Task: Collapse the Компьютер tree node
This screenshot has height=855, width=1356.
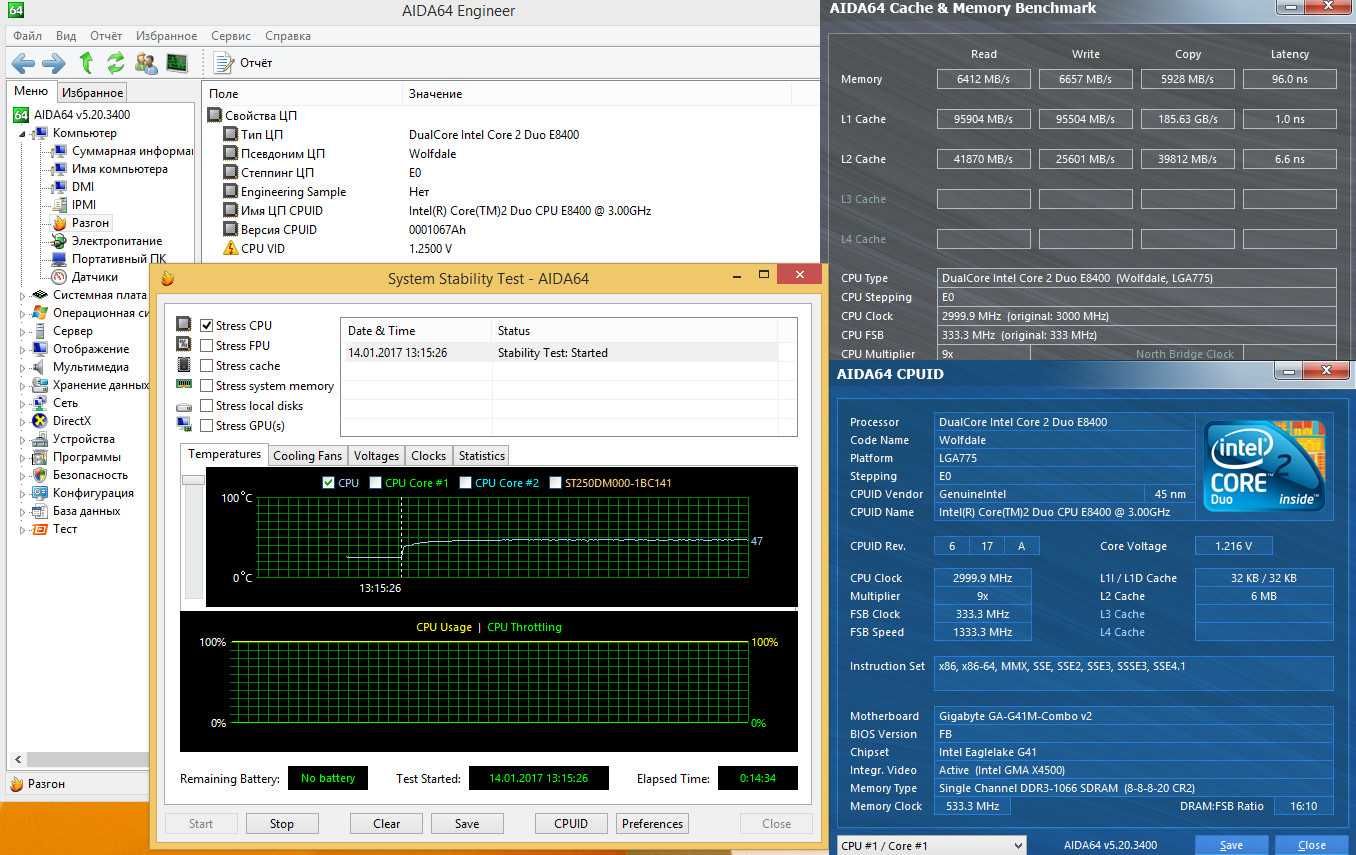Action: coord(24,133)
